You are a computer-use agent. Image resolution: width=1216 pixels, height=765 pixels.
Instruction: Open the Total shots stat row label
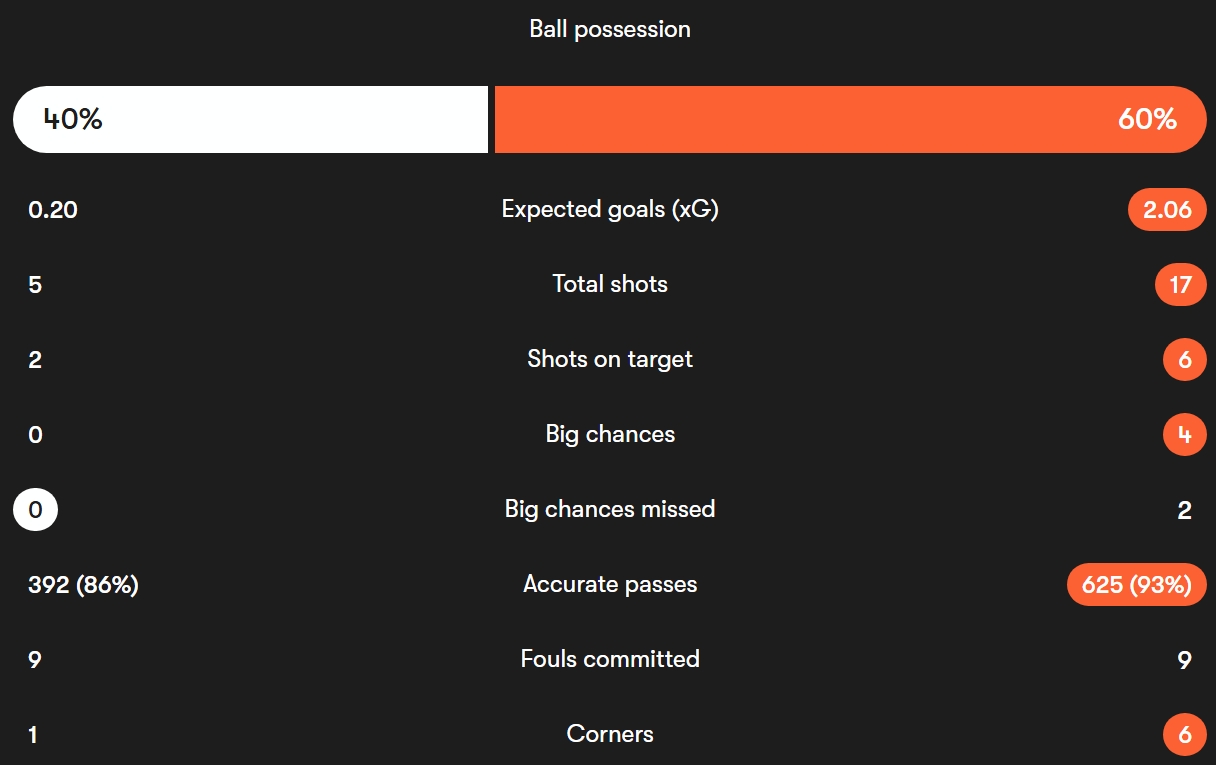pyautogui.click(x=610, y=284)
